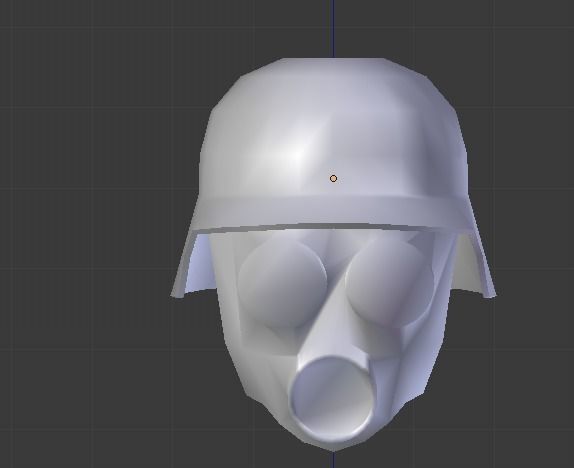Click the horizontal brim band of helmet
574x468 pixels.
[334, 215]
